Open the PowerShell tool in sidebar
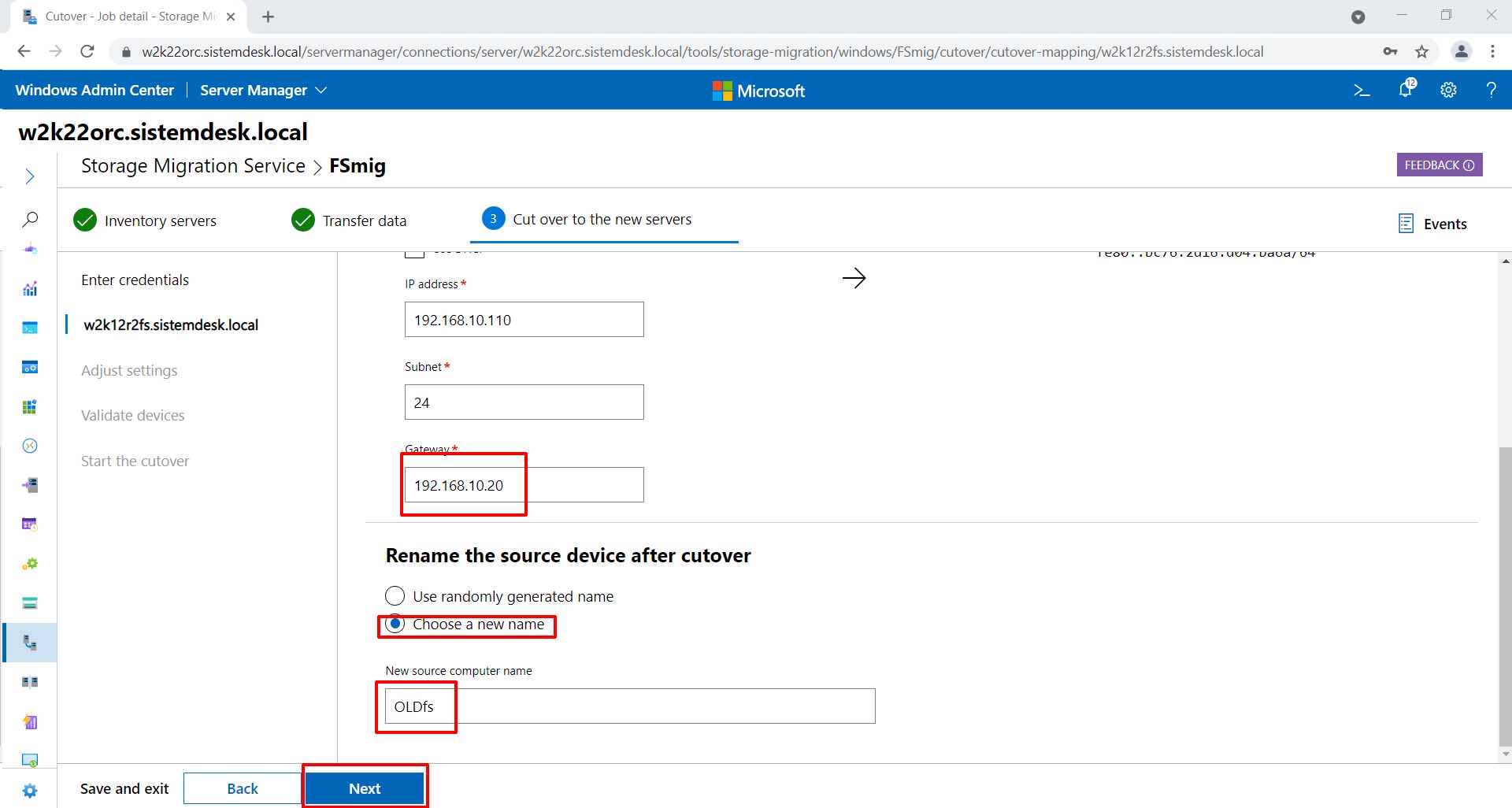 [30, 328]
